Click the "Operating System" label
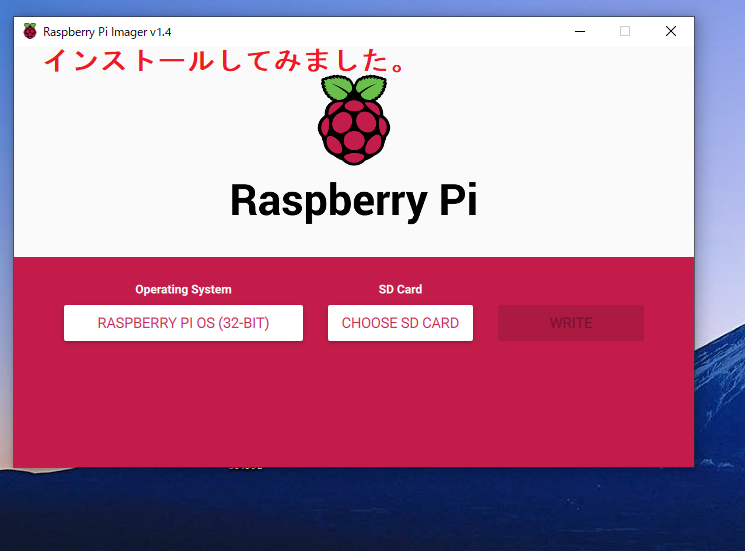 [x=183, y=289]
